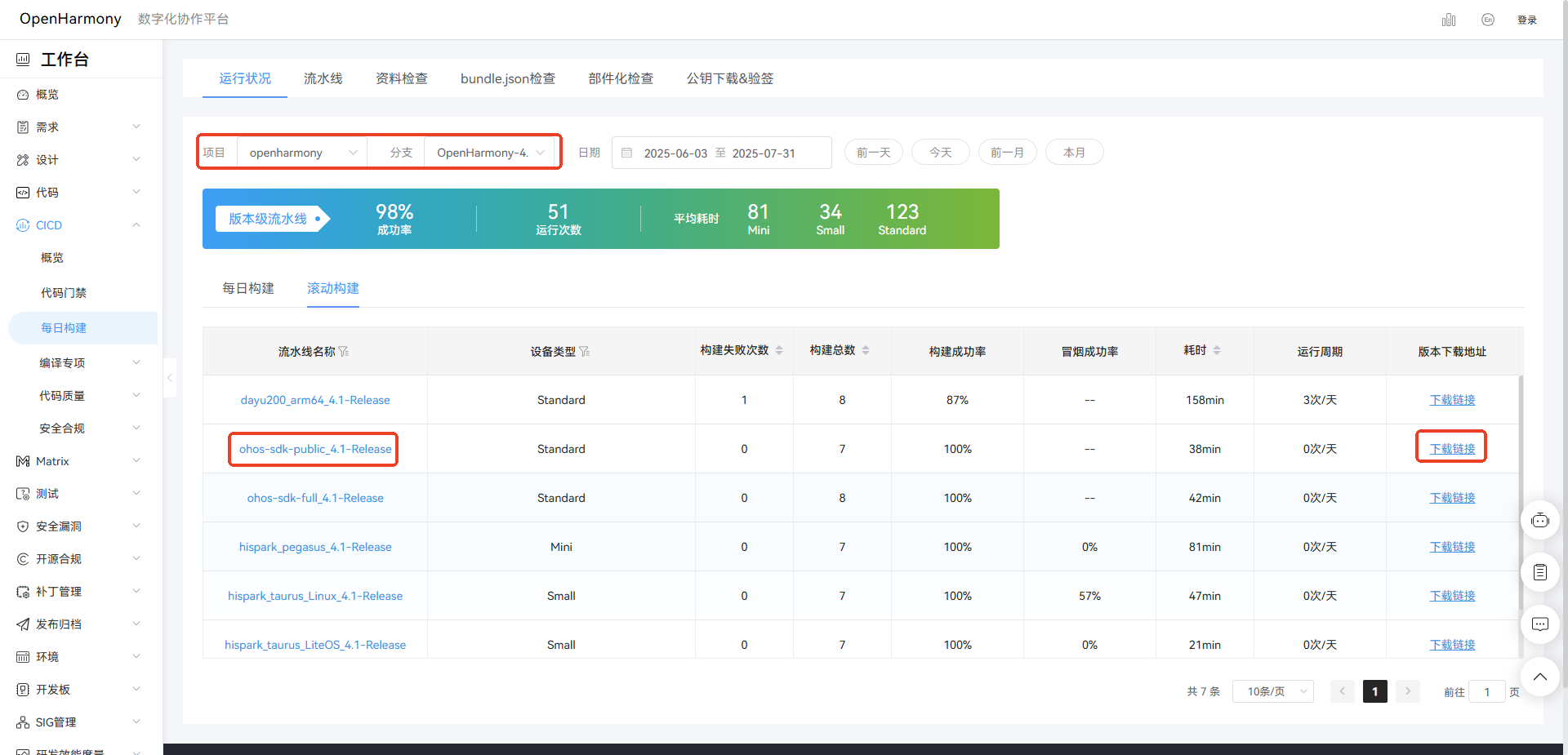Click the calendar icon in date range
This screenshot has height=755, width=1568.
coord(627,153)
